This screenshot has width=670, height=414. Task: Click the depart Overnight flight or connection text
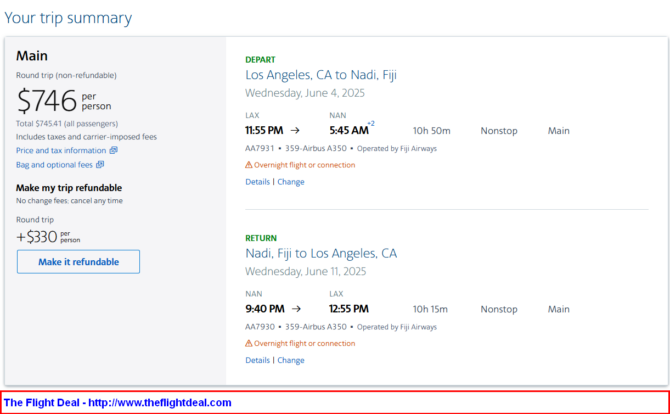pyautogui.click(x=305, y=165)
